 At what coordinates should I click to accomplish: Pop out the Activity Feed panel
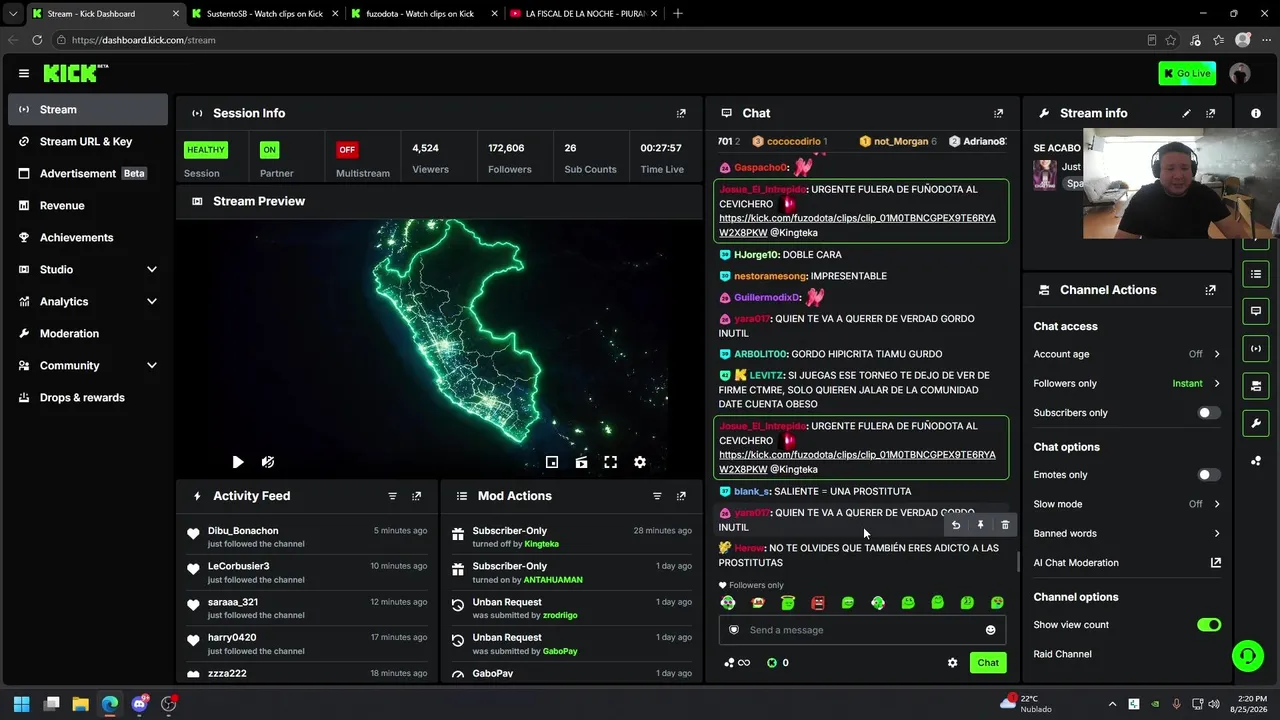click(416, 496)
